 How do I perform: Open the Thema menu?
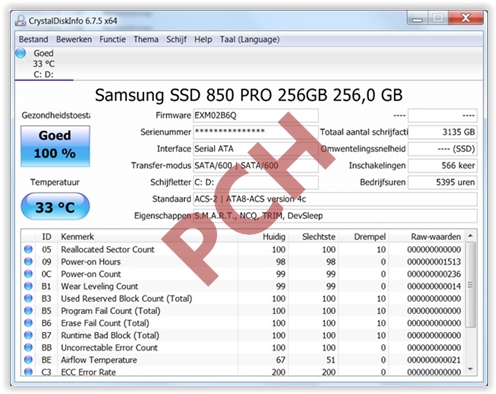tap(146, 39)
